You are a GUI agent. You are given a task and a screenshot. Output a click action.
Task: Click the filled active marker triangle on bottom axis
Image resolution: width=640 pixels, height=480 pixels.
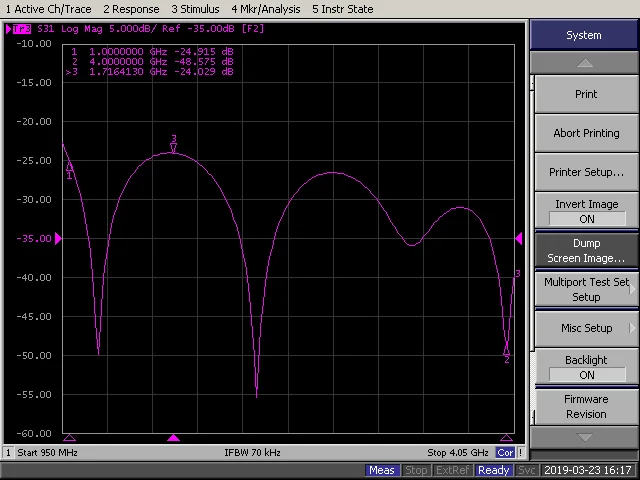click(x=174, y=438)
